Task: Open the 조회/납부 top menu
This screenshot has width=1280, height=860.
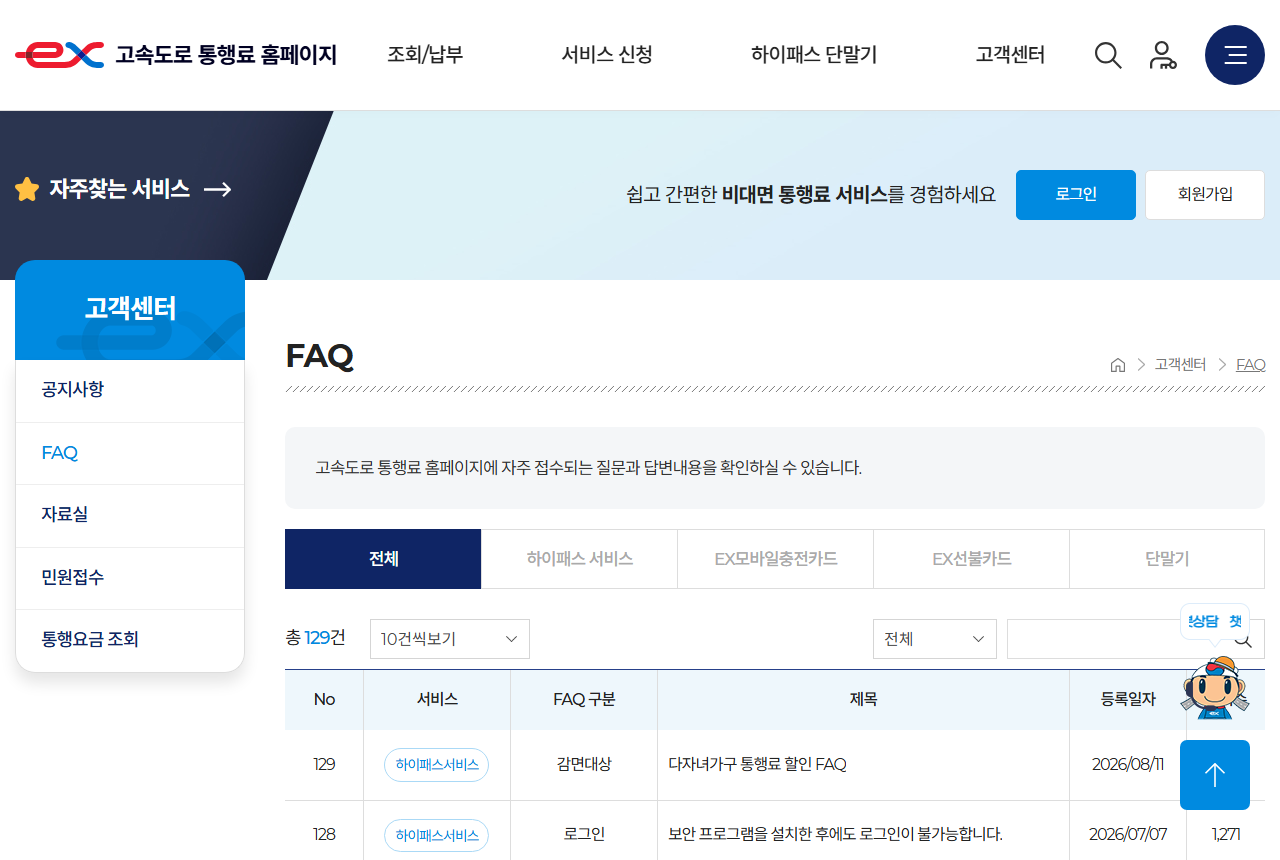Action: tap(425, 55)
